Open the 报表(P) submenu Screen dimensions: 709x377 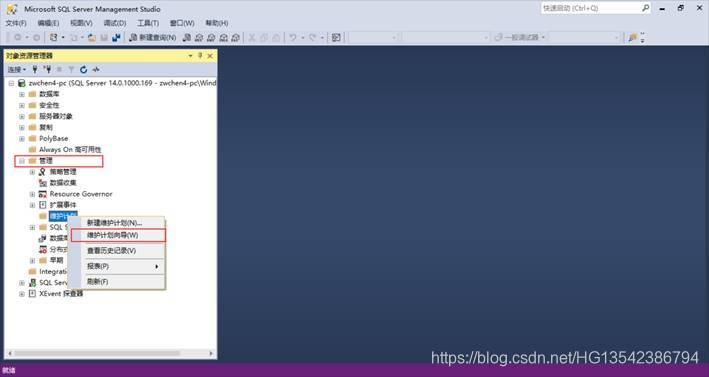[x=118, y=266]
